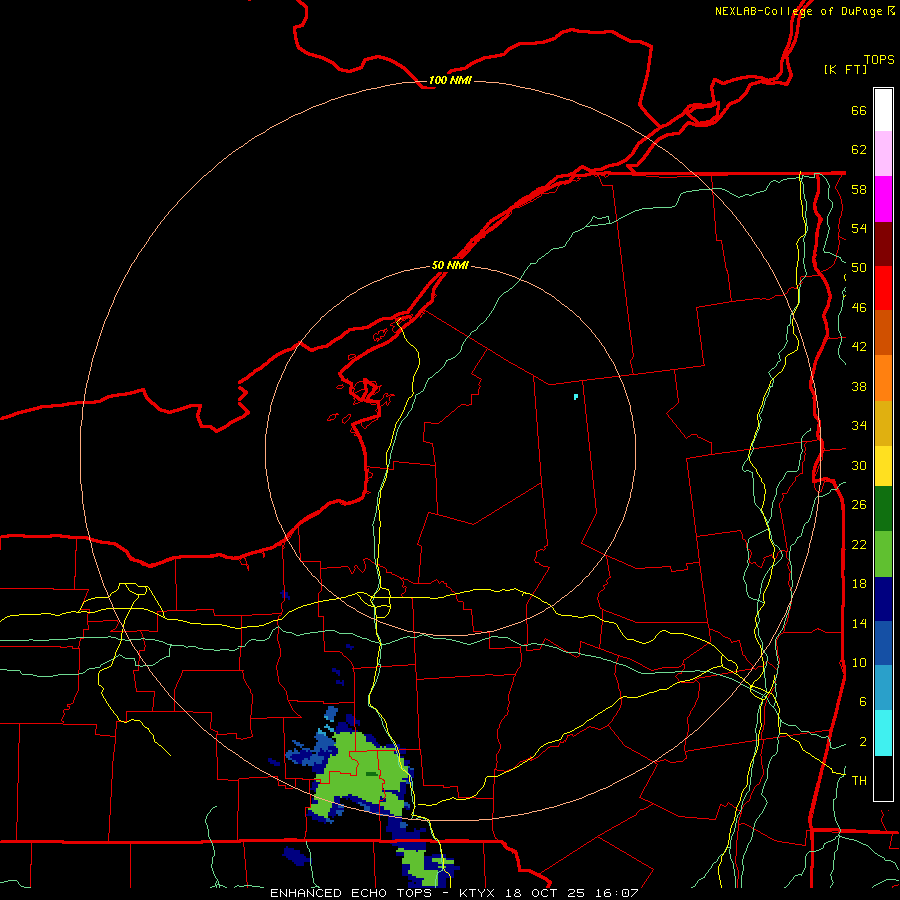This screenshot has height=900, width=900.
Task: Click the yellow legend color block
Action: 883,466
